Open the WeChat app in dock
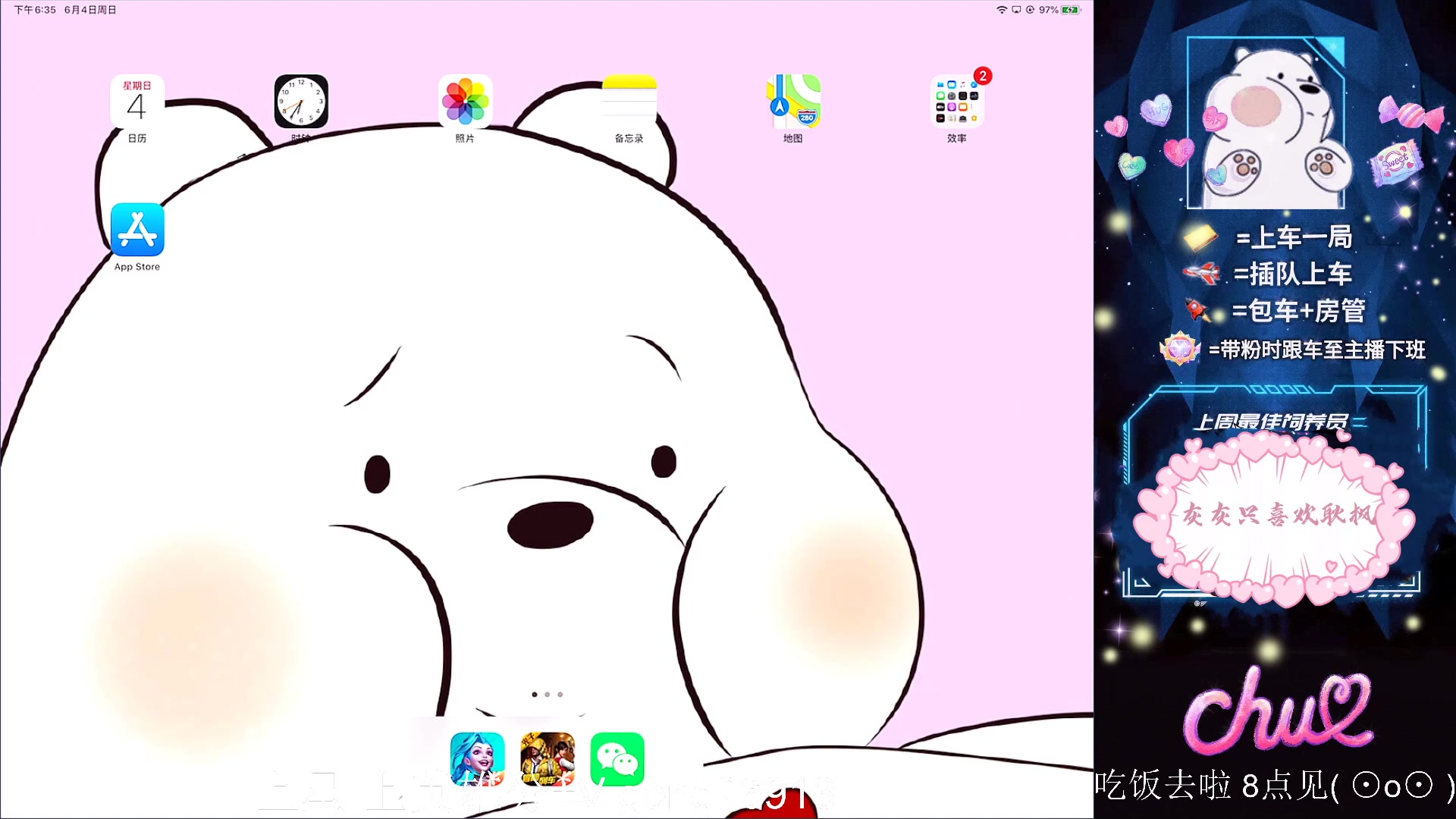The width and height of the screenshot is (1456, 819). pos(617,759)
